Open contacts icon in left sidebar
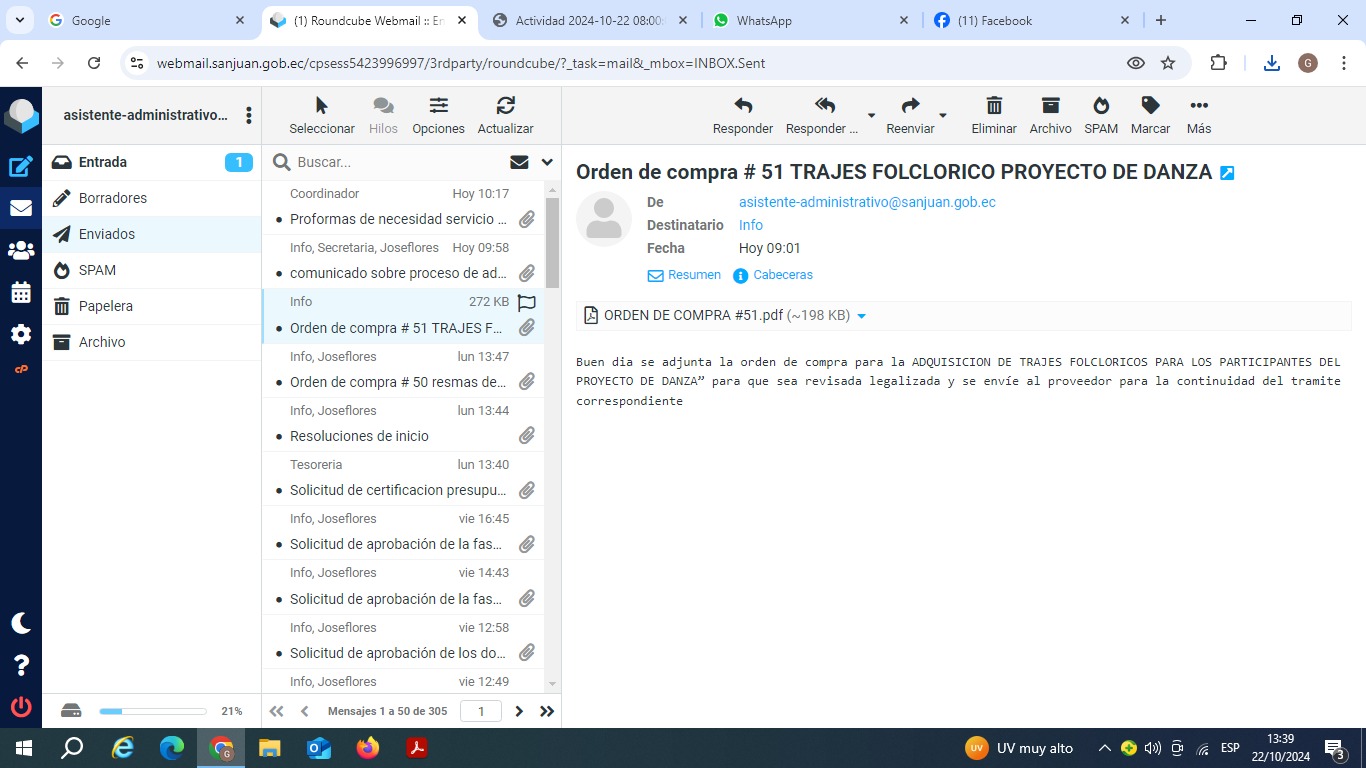Viewport: 1366px width, 768px height. tap(21, 251)
